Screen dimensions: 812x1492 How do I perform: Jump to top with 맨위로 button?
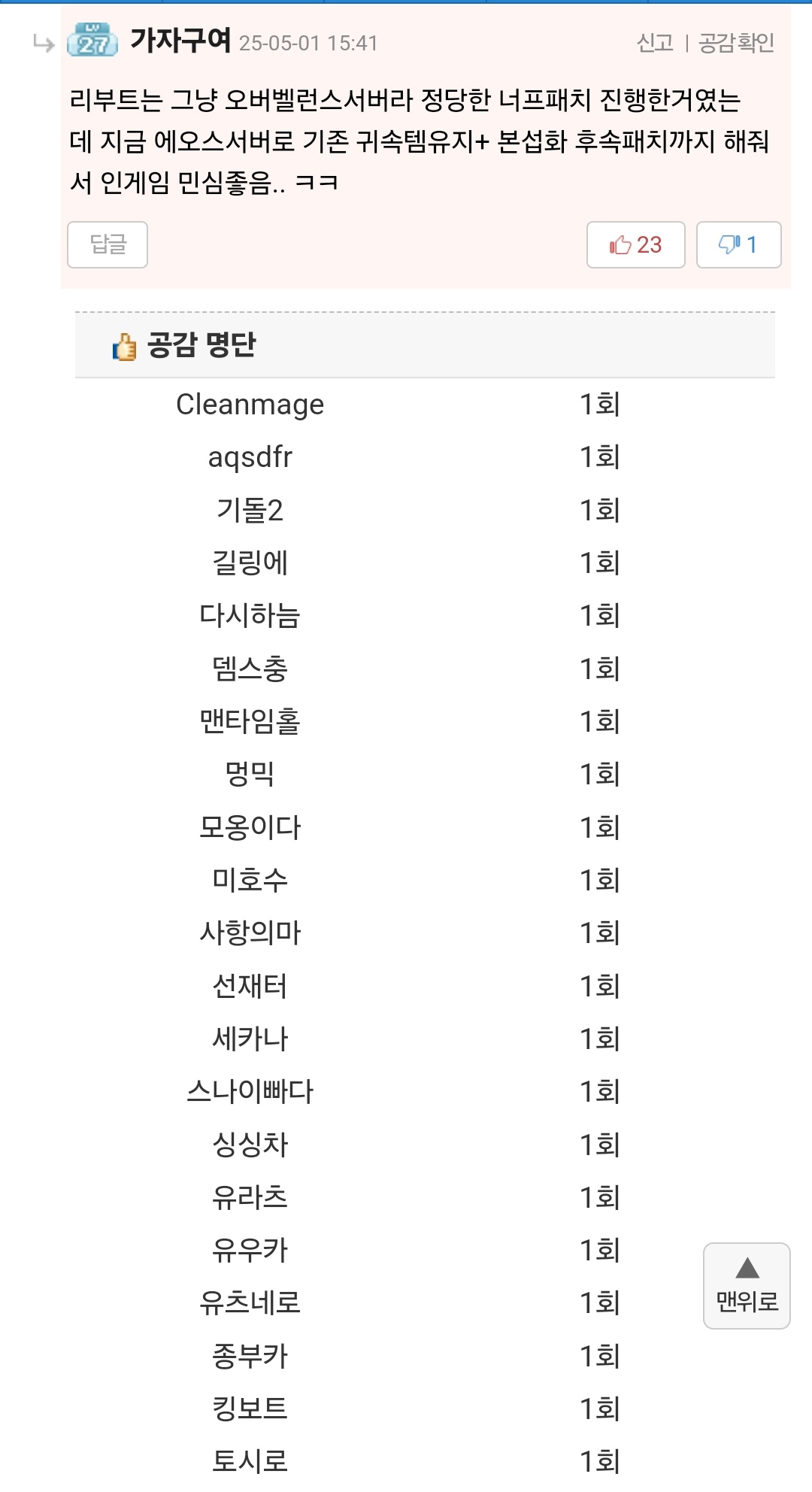747,1286
